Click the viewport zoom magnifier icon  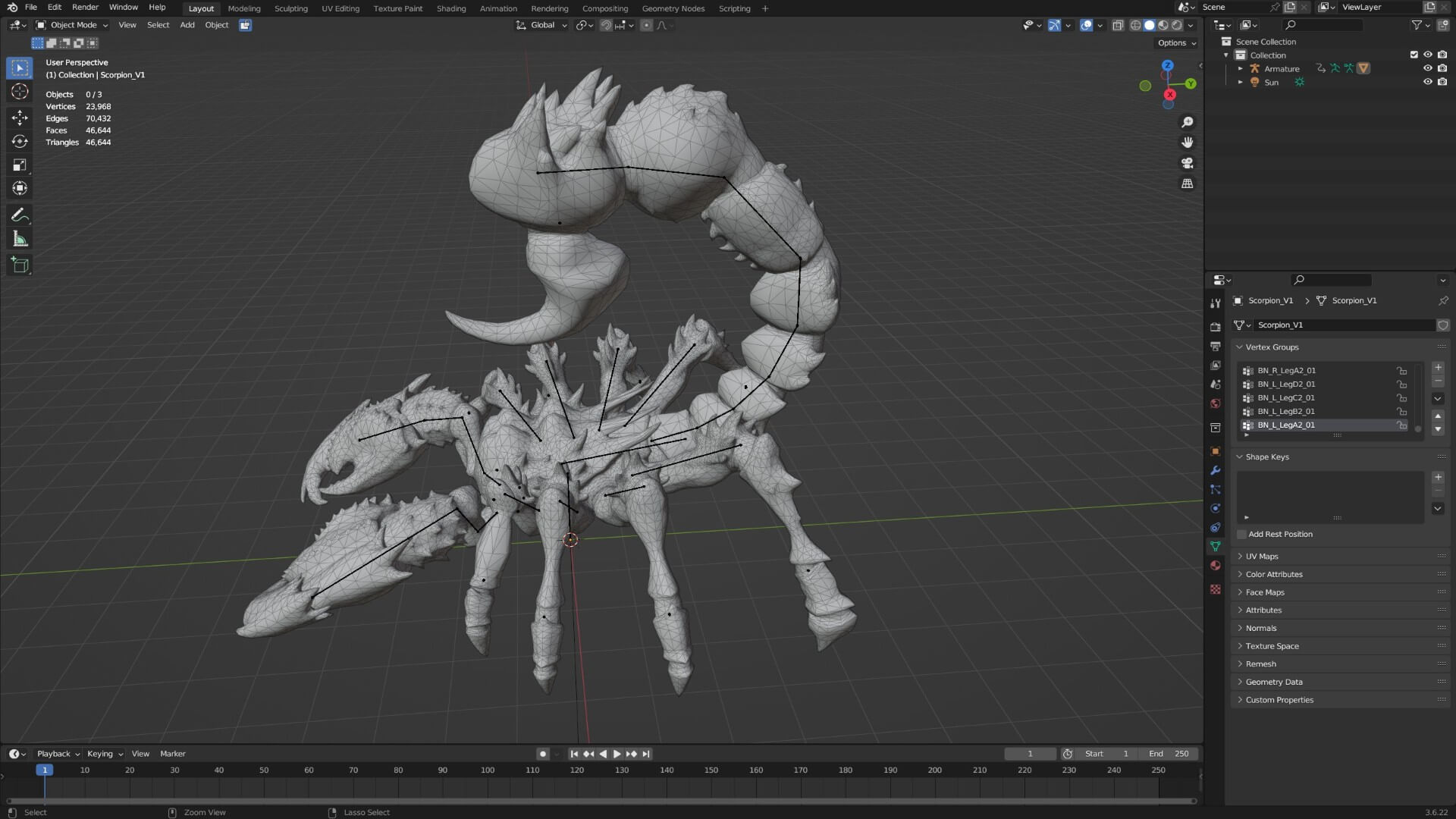[1188, 122]
